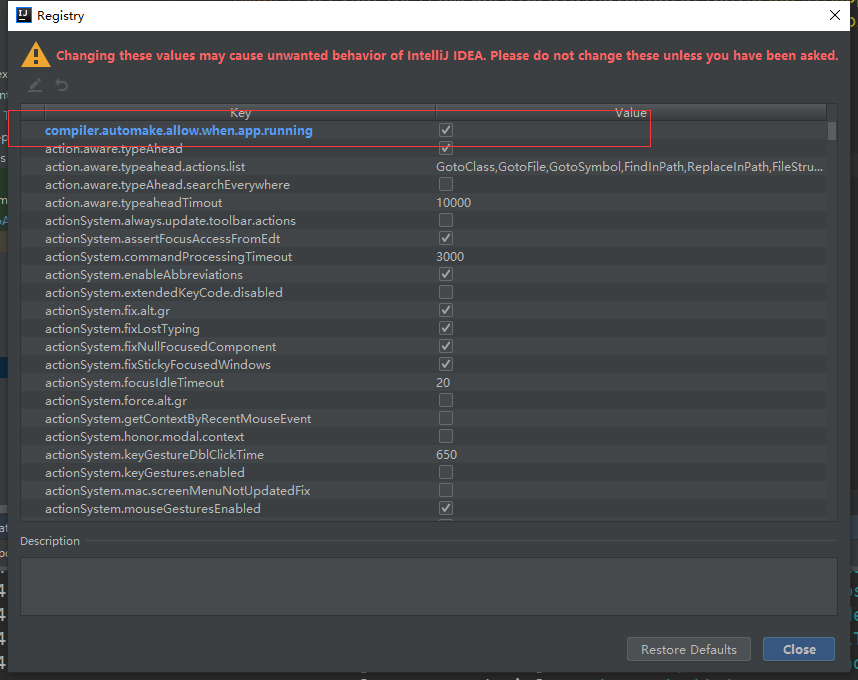Click the IntelliJ logo icon in title bar
The image size is (858, 680).
point(24,15)
